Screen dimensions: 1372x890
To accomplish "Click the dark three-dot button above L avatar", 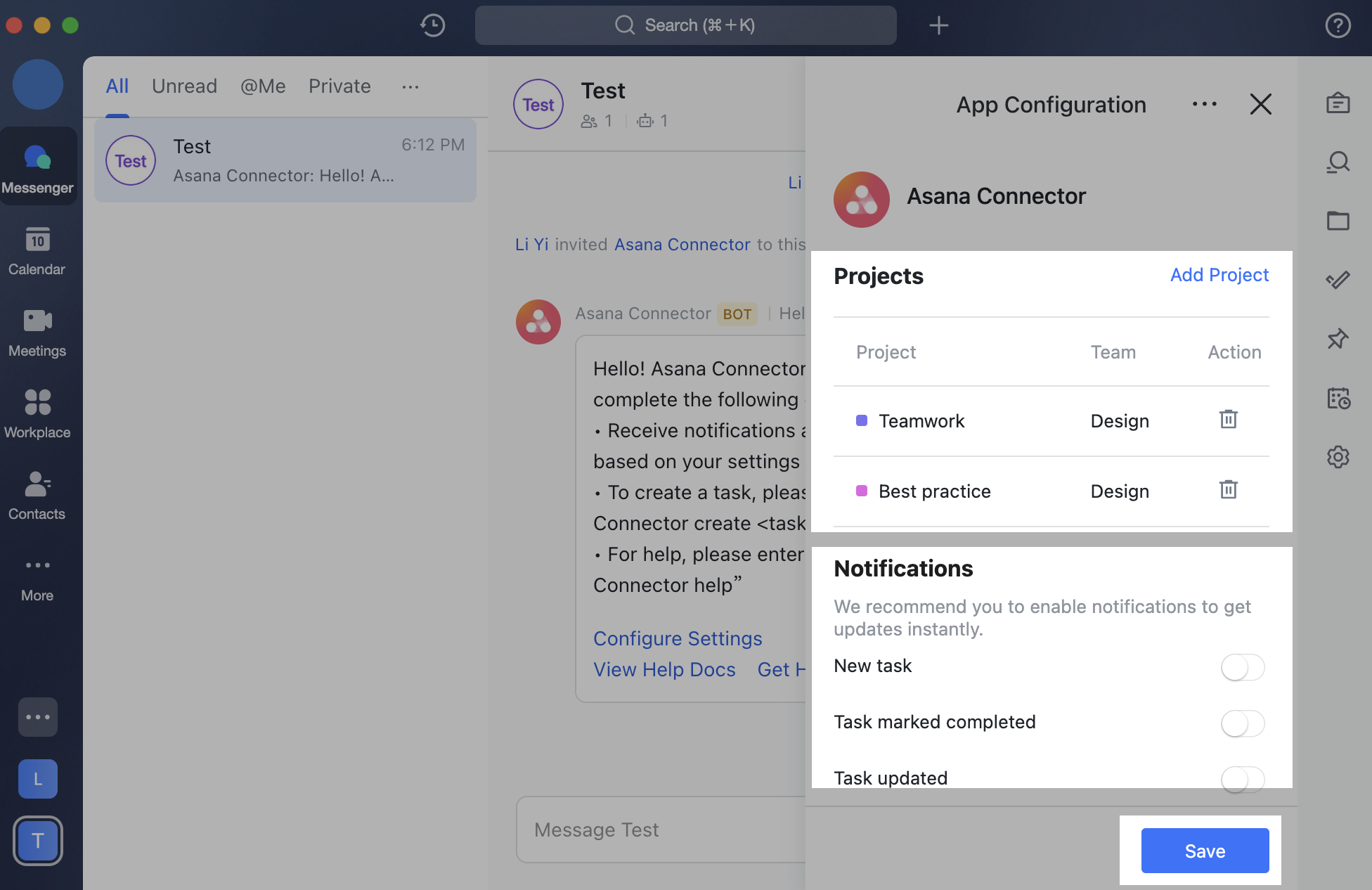I will point(38,717).
